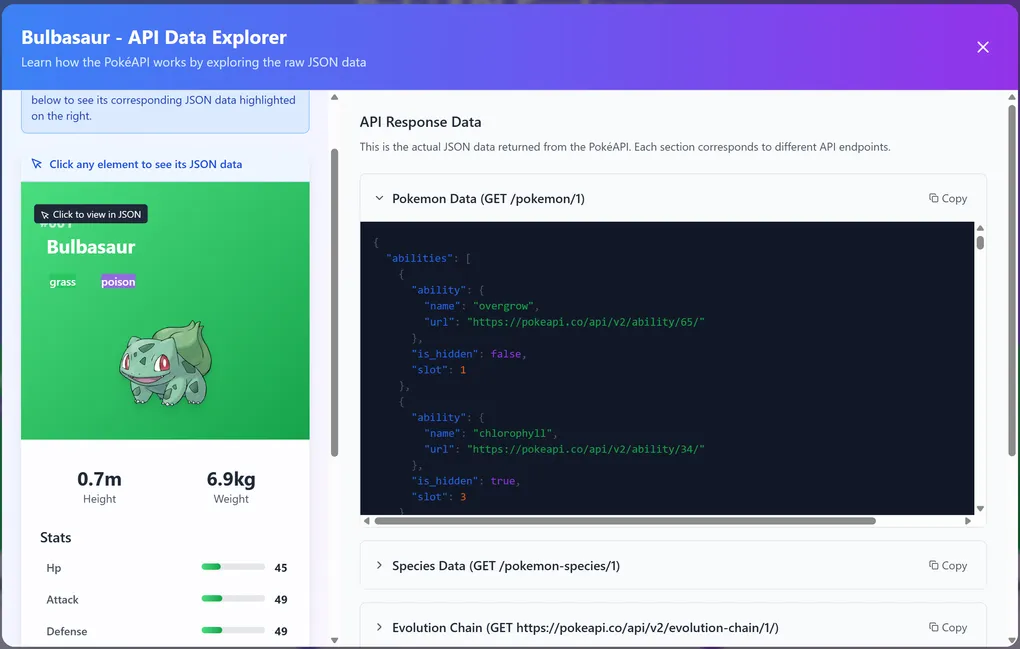Click the Bulbasaur name heading
The width and height of the screenshot is (1020, 649).
pyautogui.click(x=91, y=247)
